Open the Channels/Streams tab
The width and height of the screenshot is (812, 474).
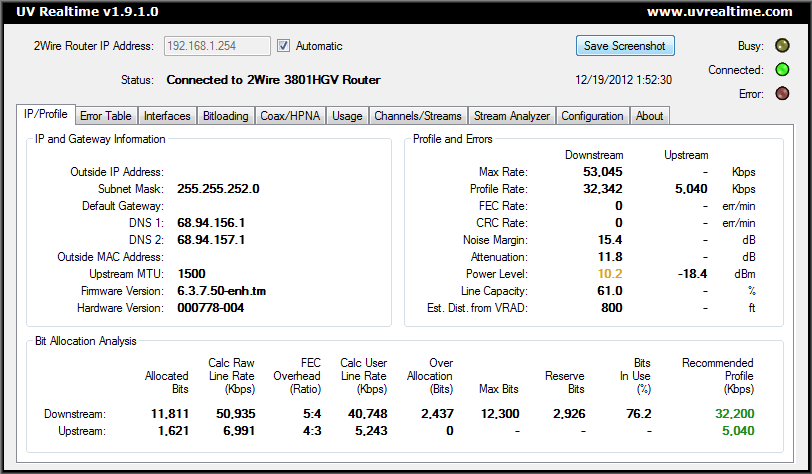[x=418, y=116]
